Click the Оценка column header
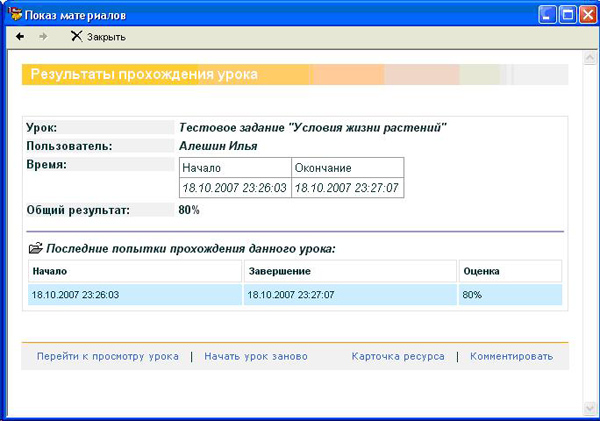Viewport: 600px width, 421px height. click(x=510, y=271)
